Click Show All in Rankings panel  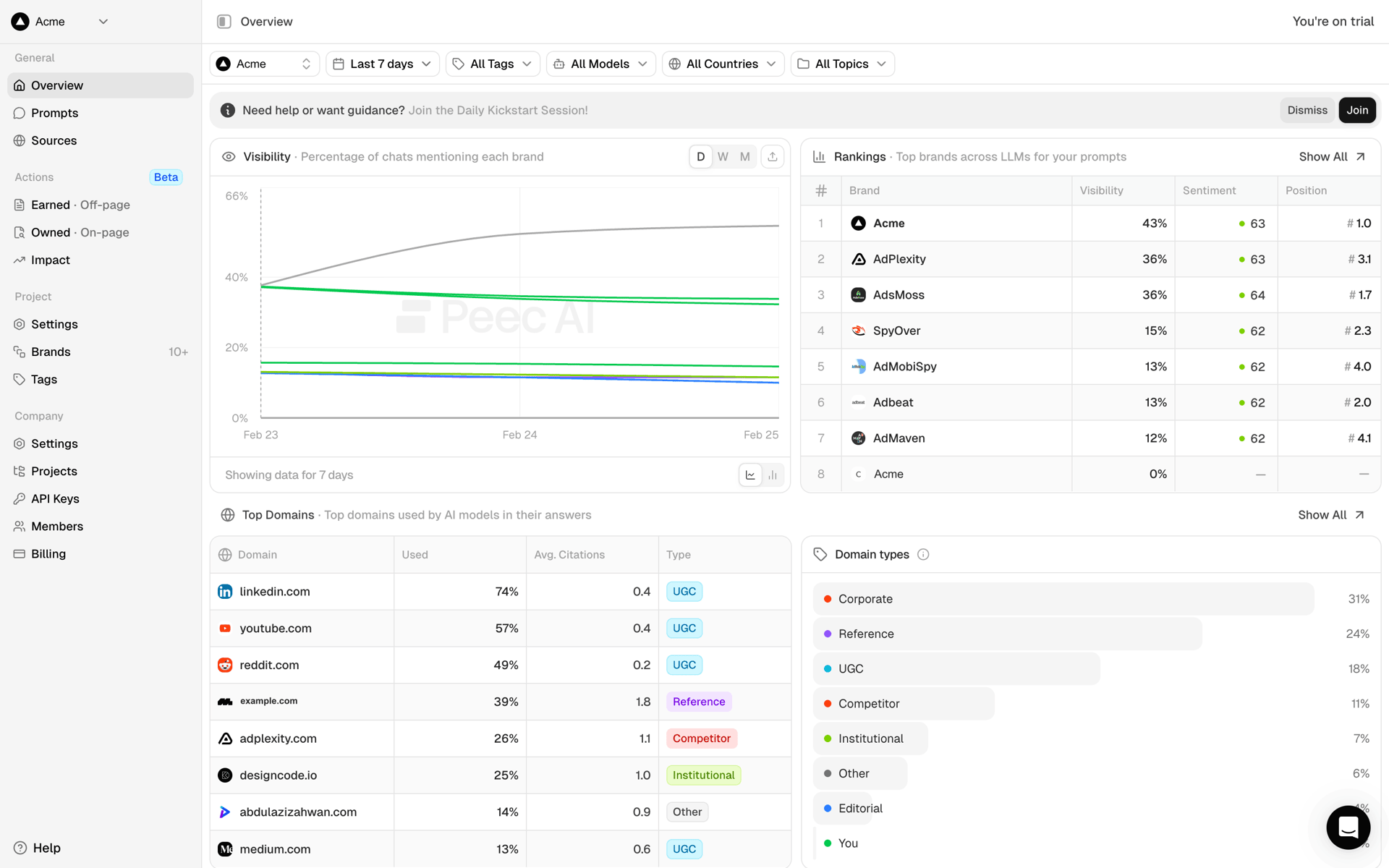coord(1332,157)
